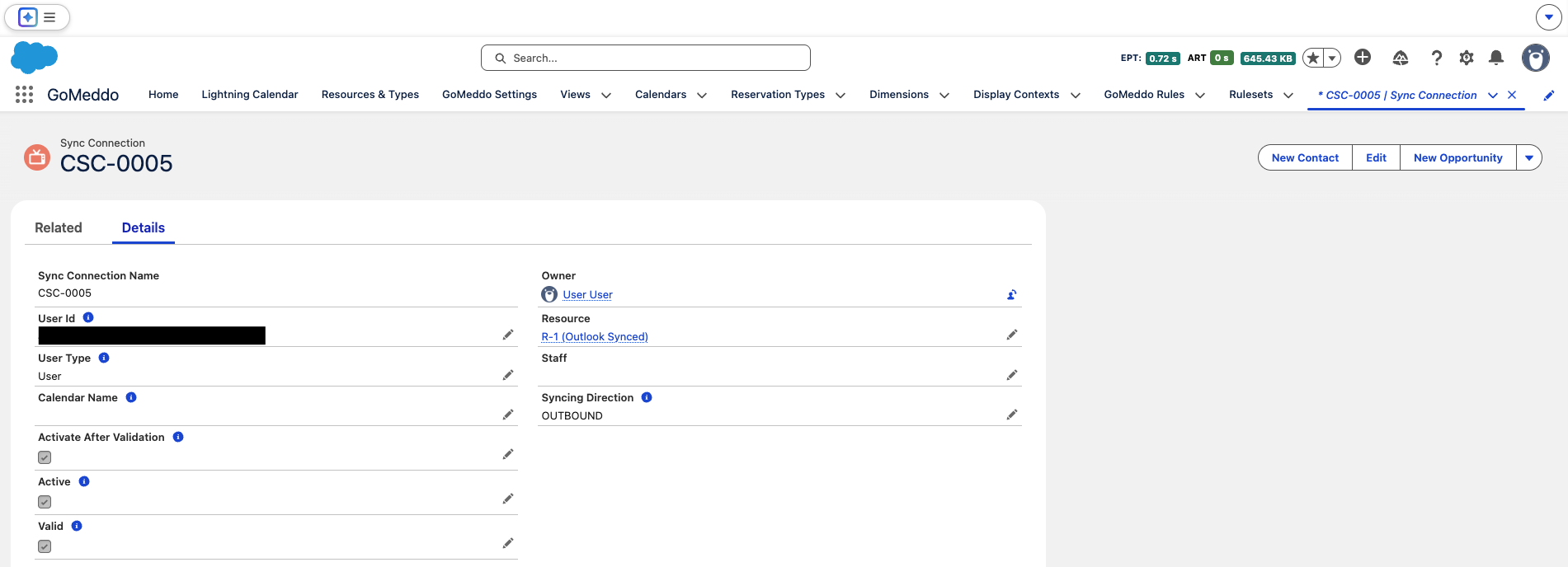This screenshot has height=567, width=1568.
Task: Edit User Type field pencil
Action: [508, 375]
